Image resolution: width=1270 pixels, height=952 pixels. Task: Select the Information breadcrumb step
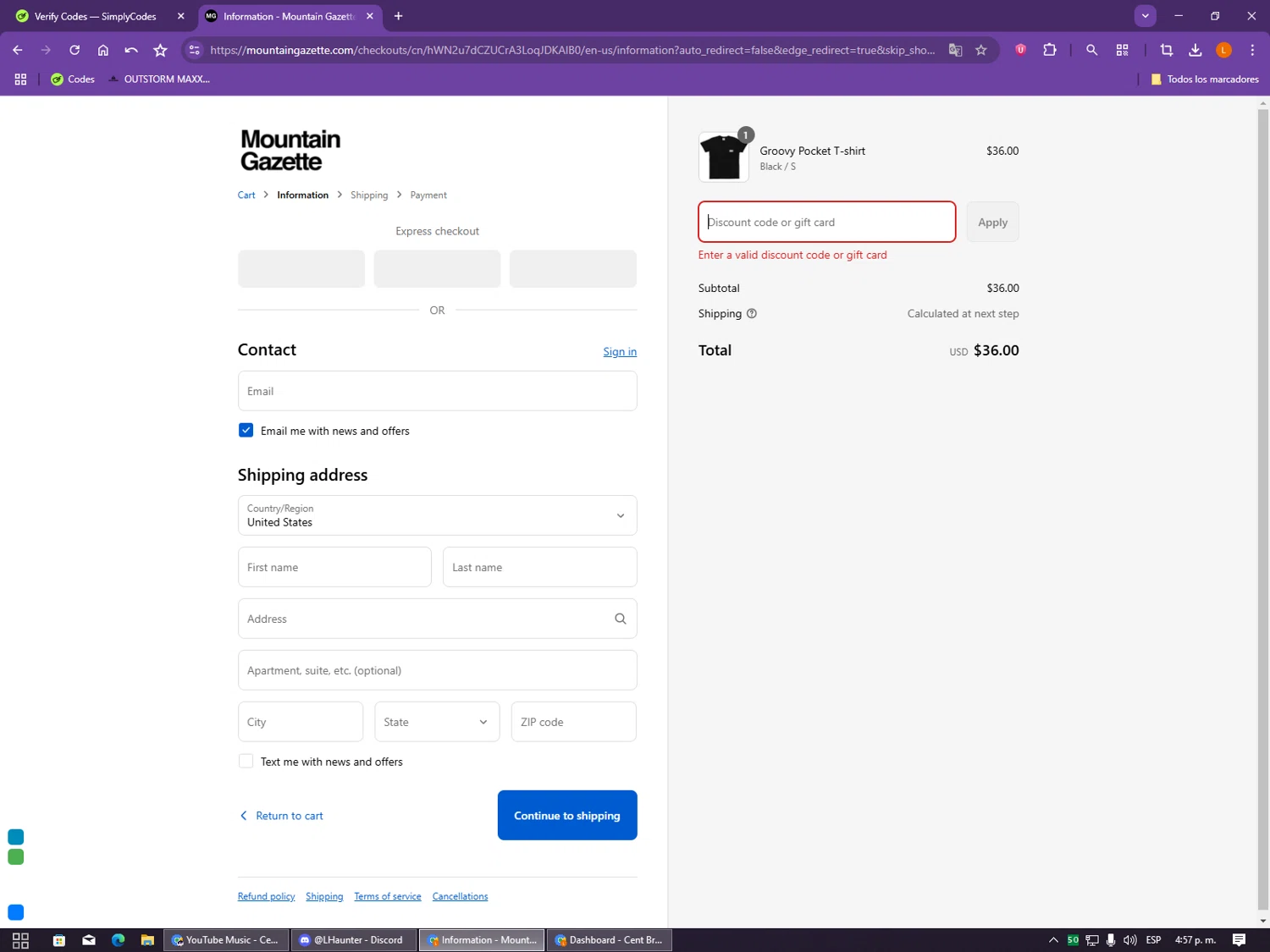tap(302, 195)
